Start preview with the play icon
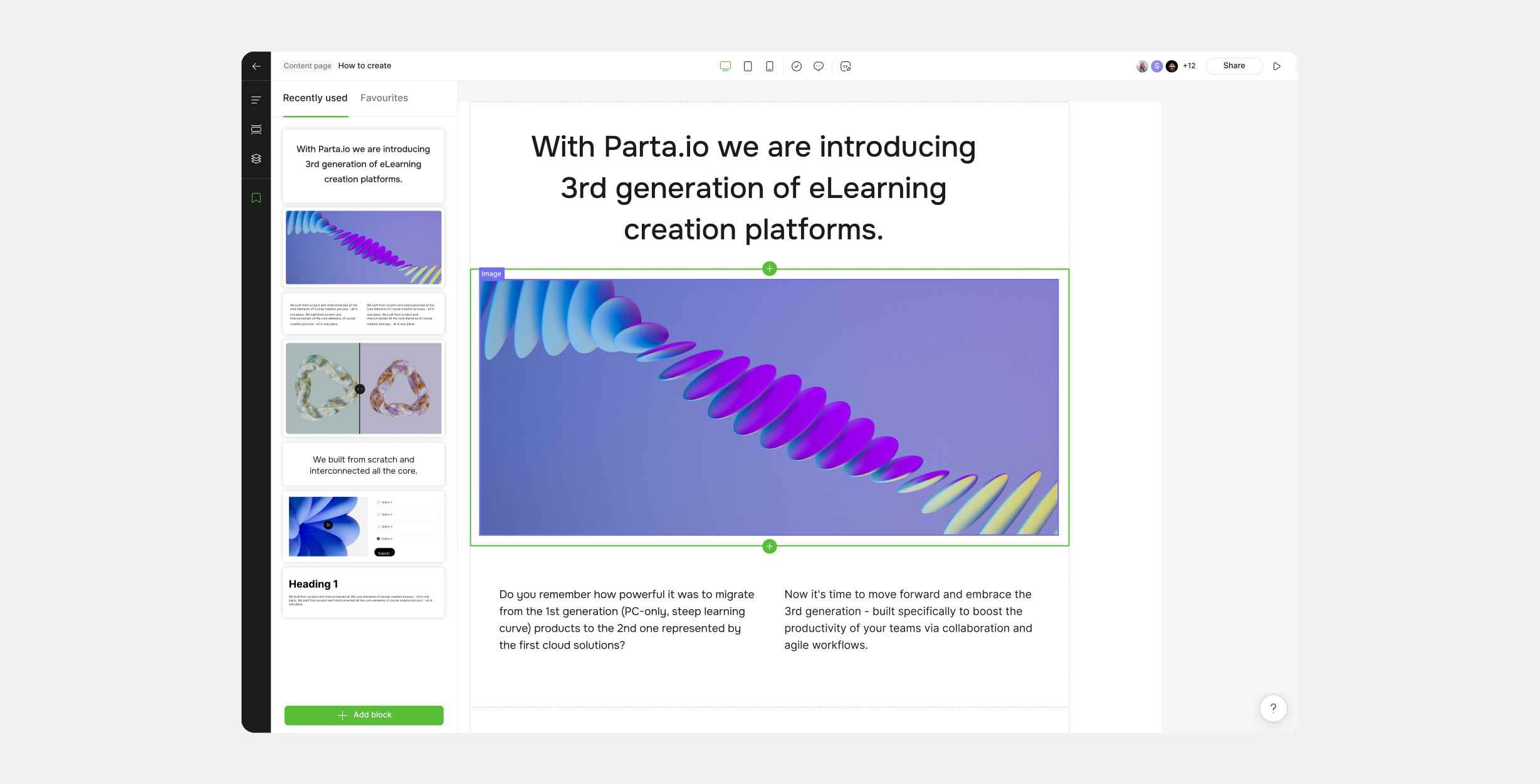 click(1277, 66)
